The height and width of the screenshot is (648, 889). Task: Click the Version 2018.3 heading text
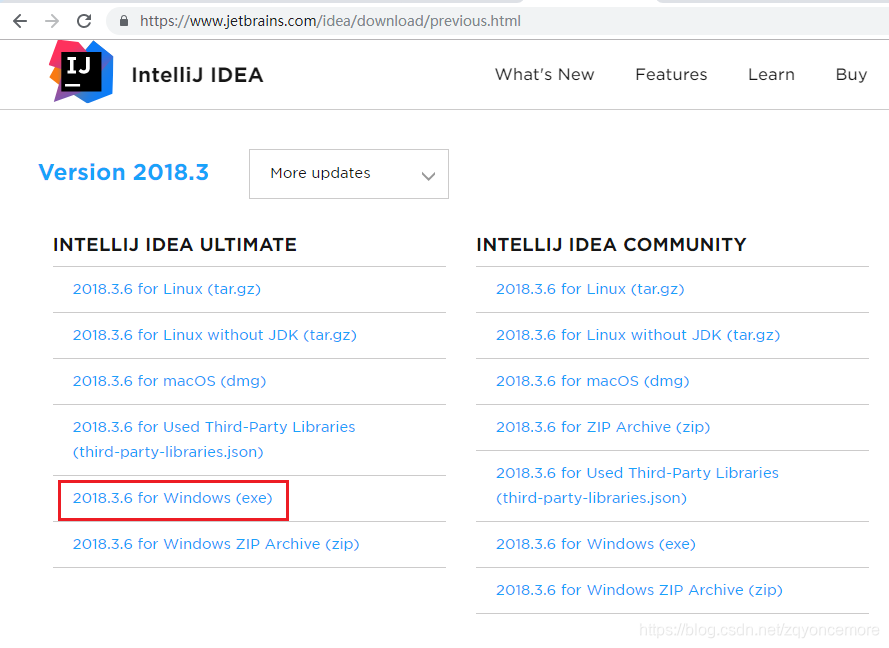click(x=123, y=172)
